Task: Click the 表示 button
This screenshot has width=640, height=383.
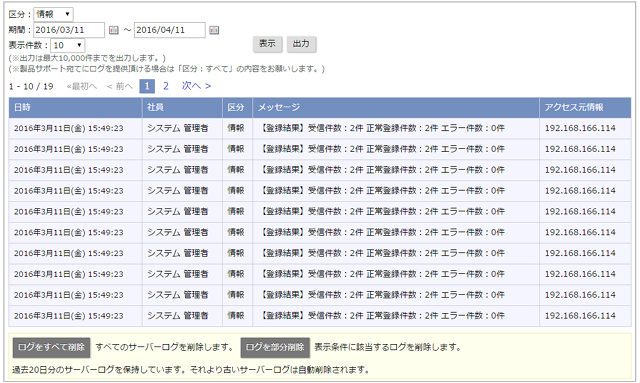Action: 267,44
